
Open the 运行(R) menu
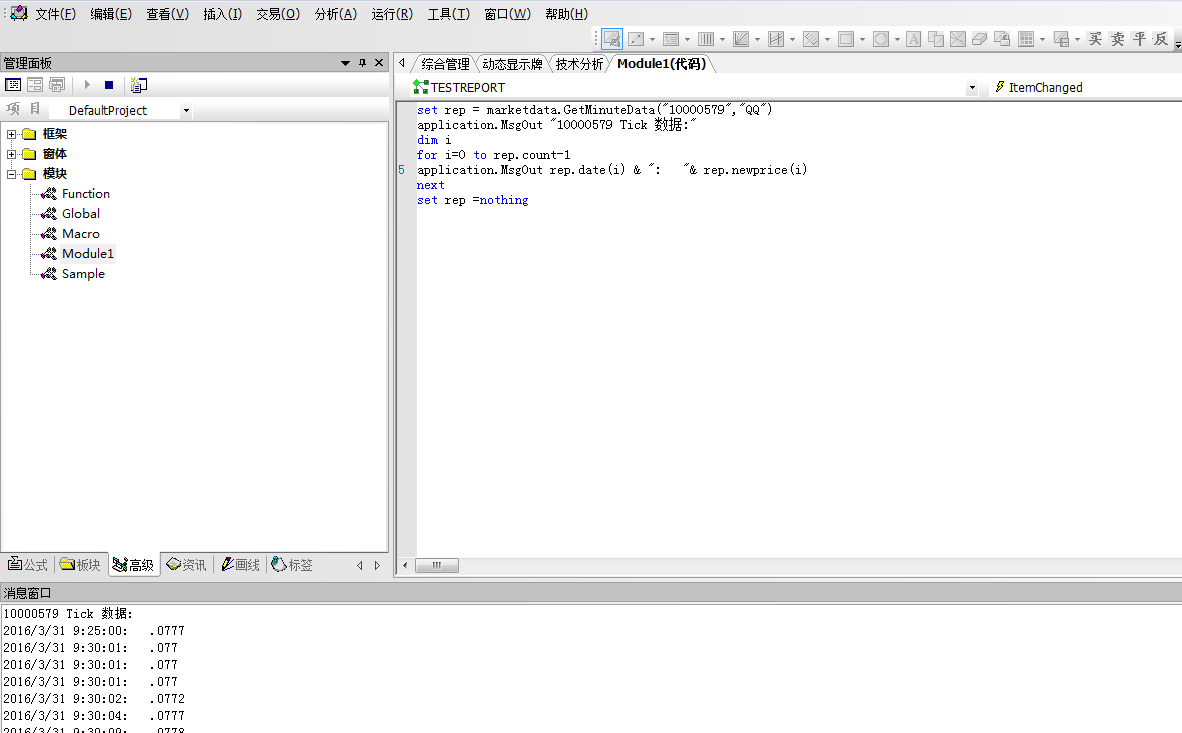(392, 14)
